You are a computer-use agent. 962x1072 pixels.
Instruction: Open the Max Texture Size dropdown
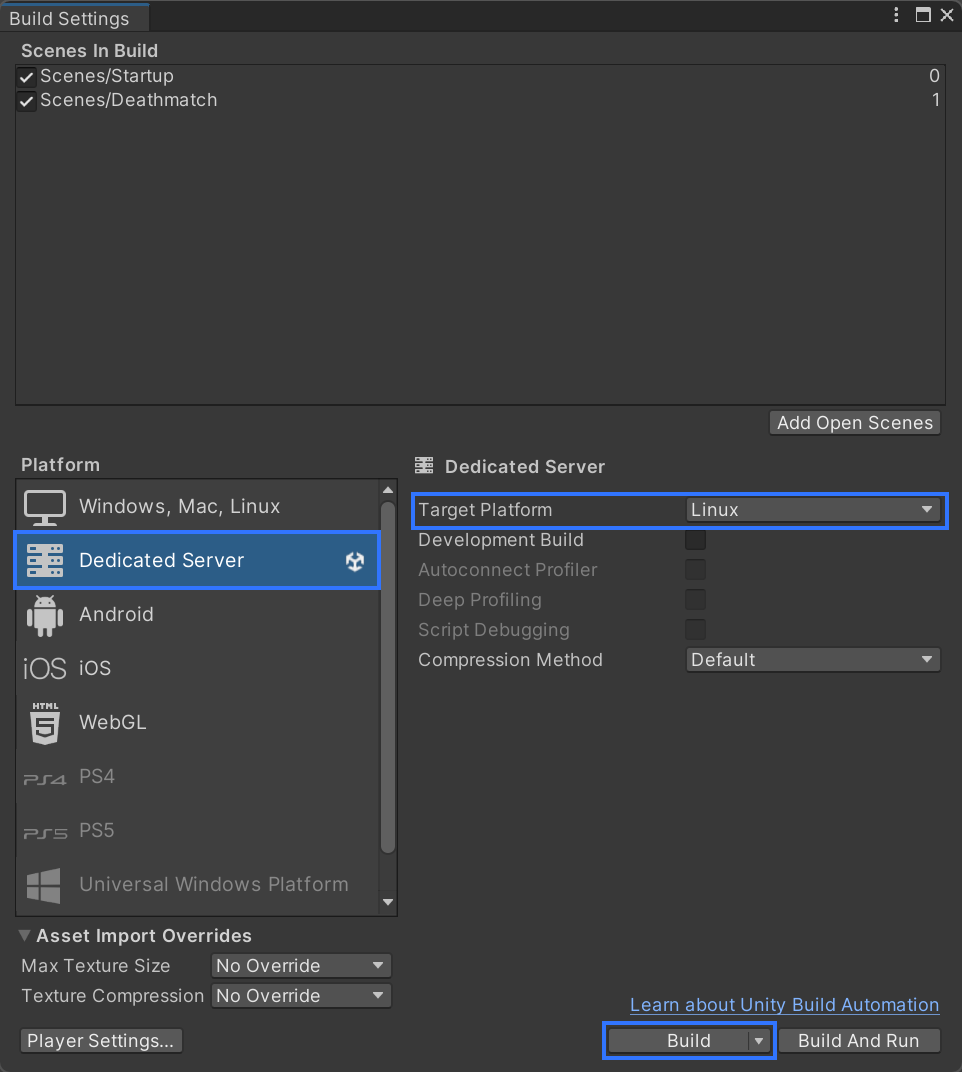pos(301,965)
